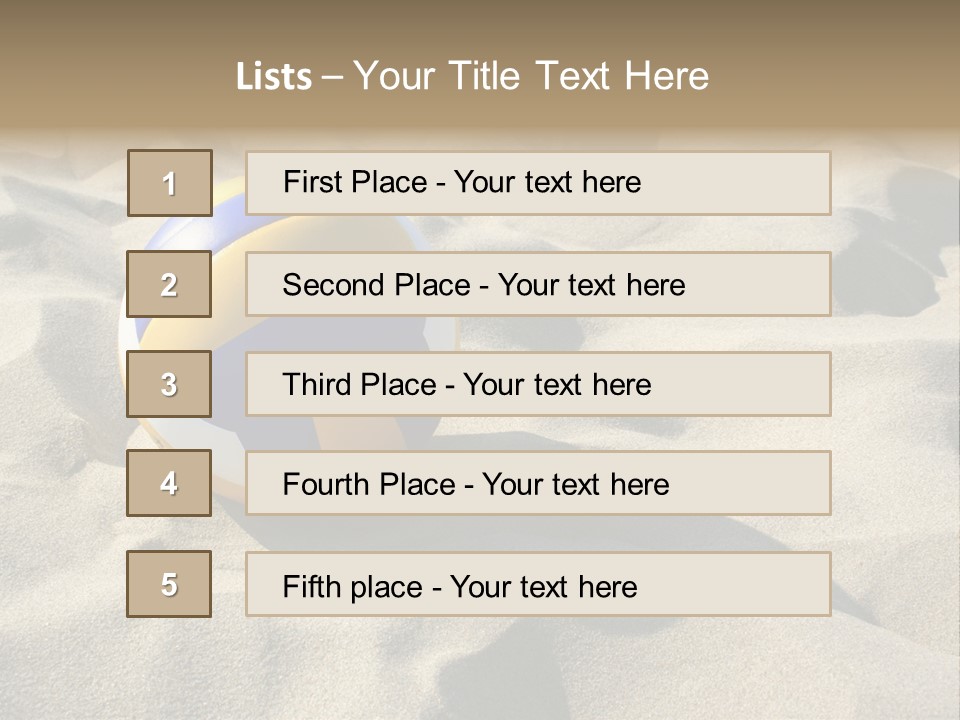Click the "Fifth place - Your text here" text
This screenshot has height=720, width=960.
(460, 586)
